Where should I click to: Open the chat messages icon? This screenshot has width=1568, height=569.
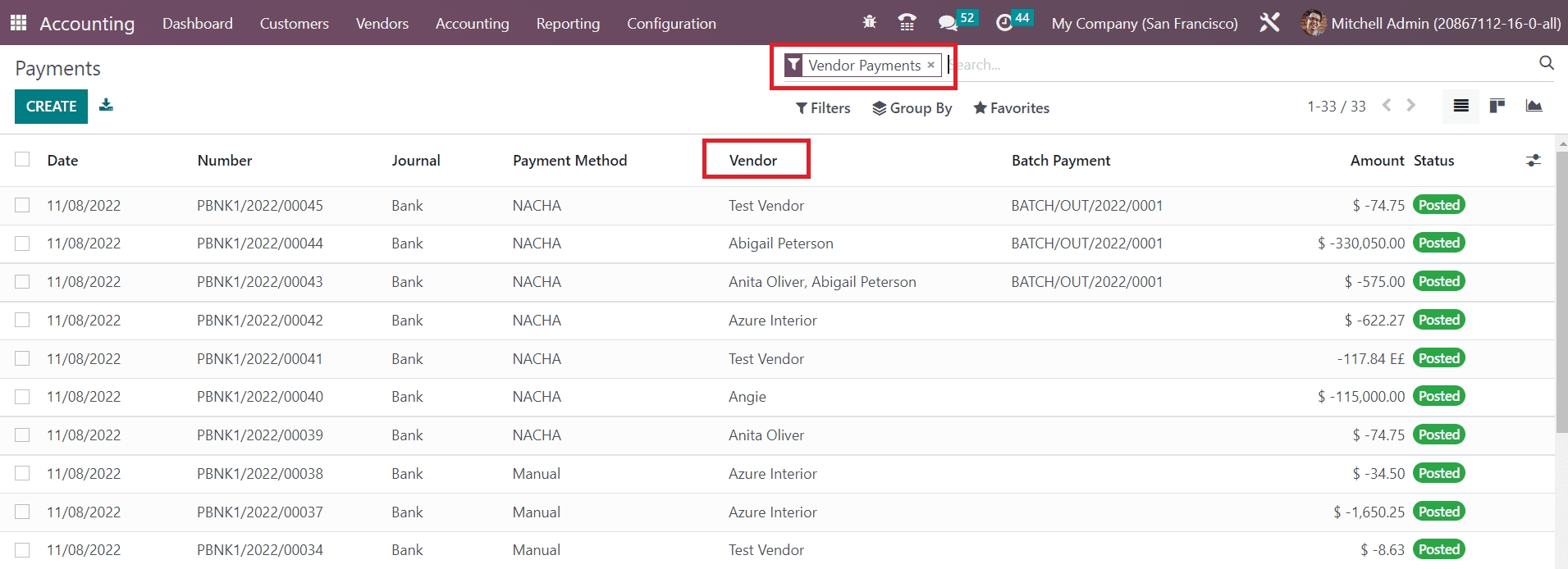[x=948, y=23]
